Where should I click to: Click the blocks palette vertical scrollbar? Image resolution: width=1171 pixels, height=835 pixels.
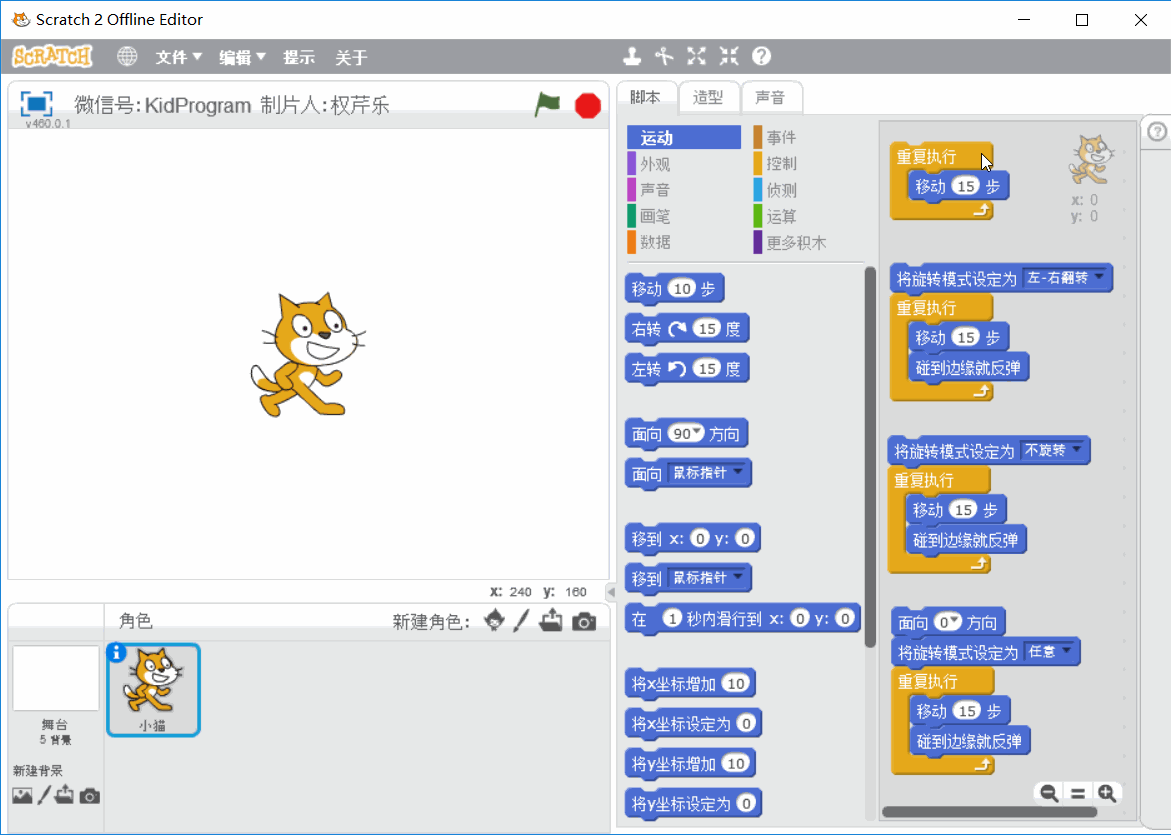[870, 456]
